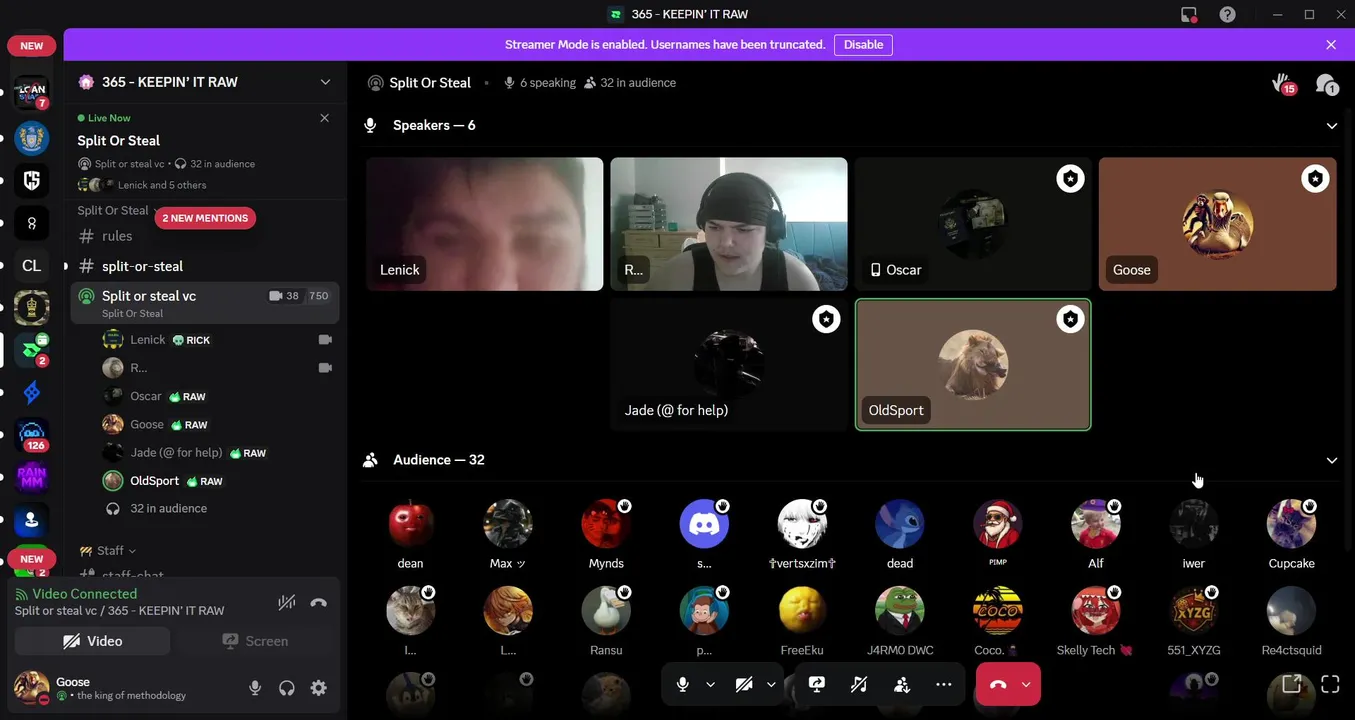1355x720 pixels.
Task: Click the Oscar speaker tile
Action: (x=973, y=224)
